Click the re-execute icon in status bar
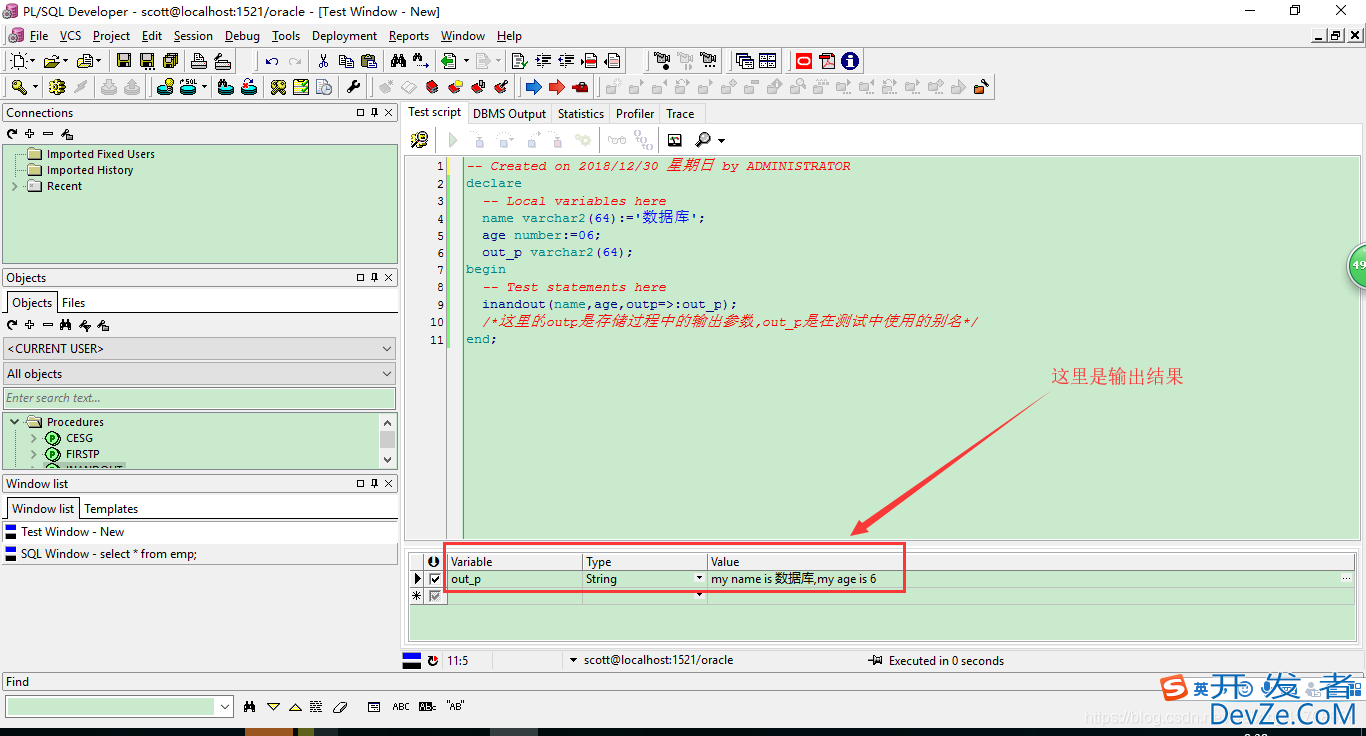 pyautogui.click(x=433, y=661)
